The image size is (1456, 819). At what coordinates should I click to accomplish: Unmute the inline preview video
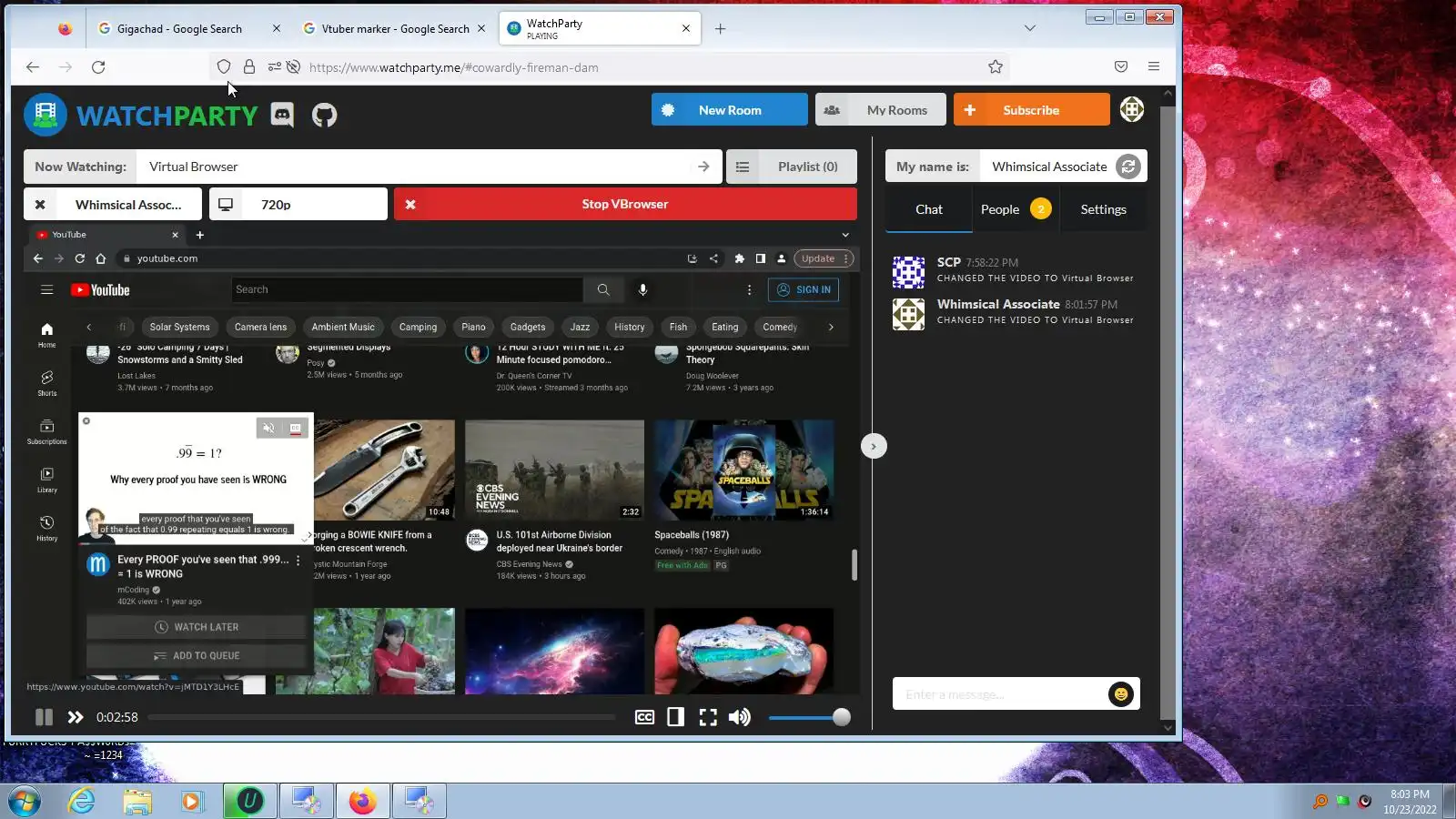point(268,428)
